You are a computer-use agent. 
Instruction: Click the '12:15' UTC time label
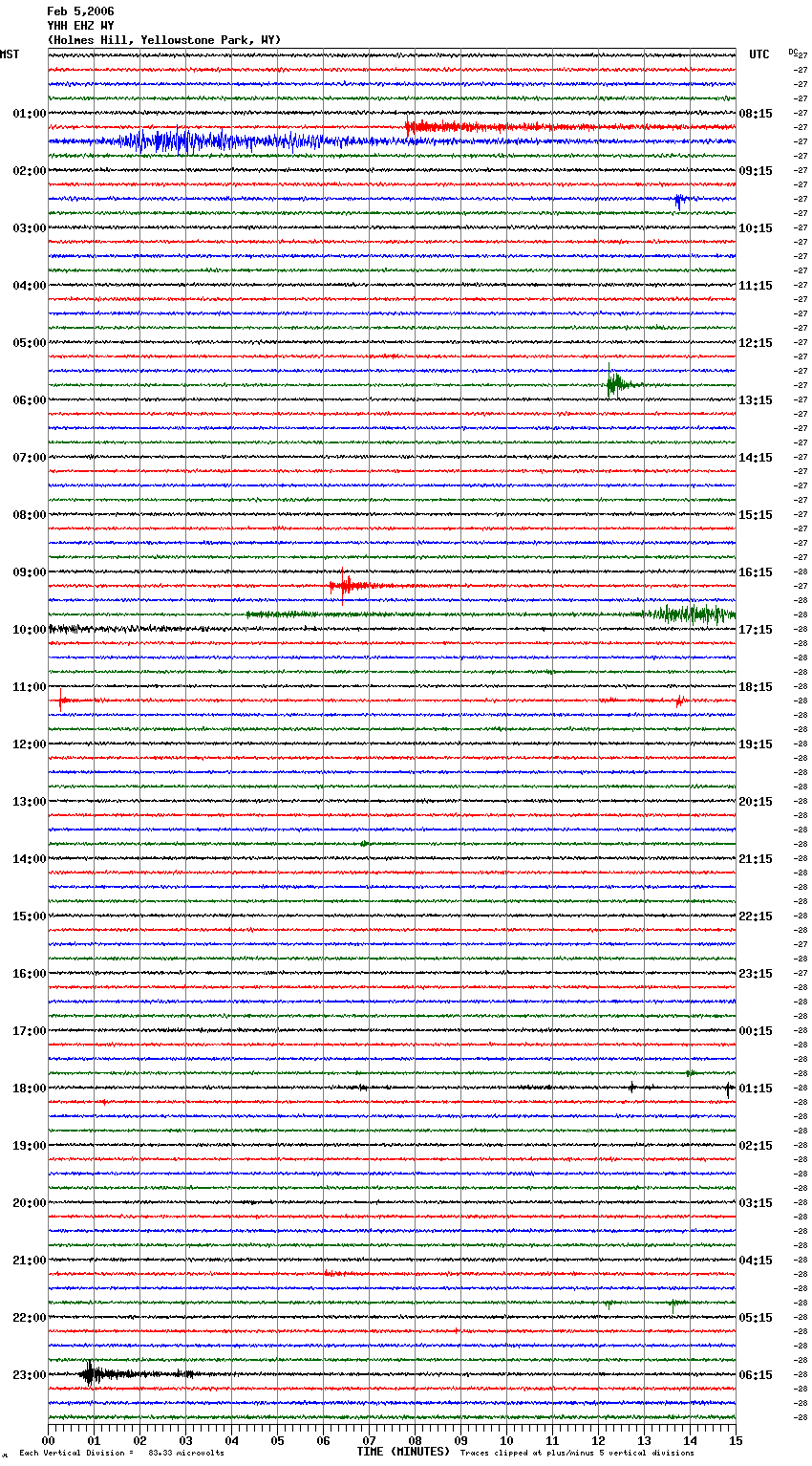click(x=756, y=343)
